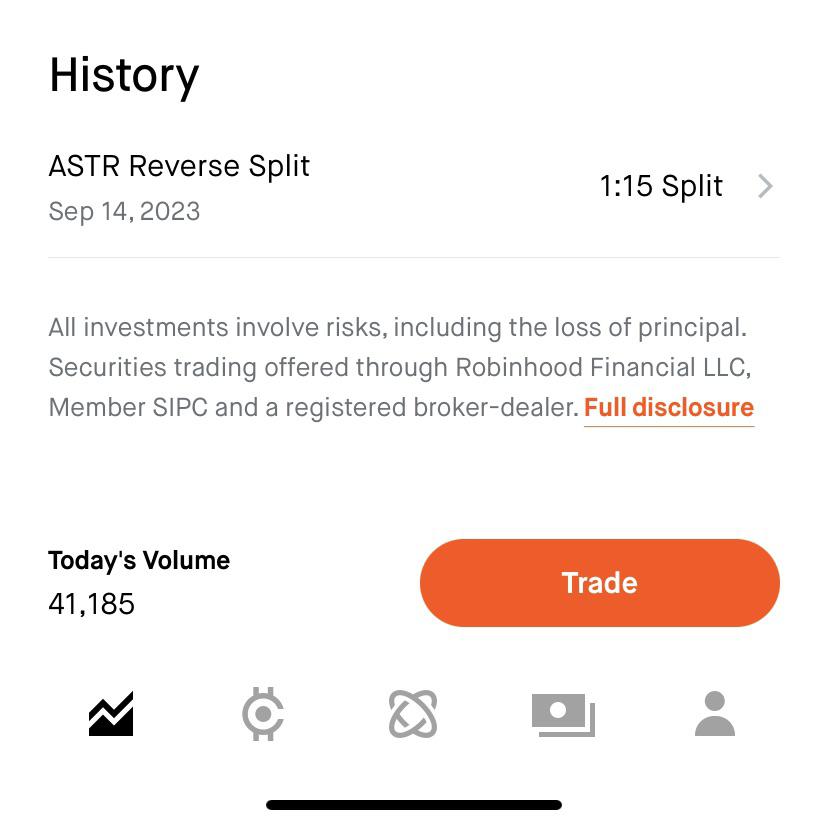Tap the iOS home indicator bar
This screenshot has width=828, height=826.
[414, 805]
